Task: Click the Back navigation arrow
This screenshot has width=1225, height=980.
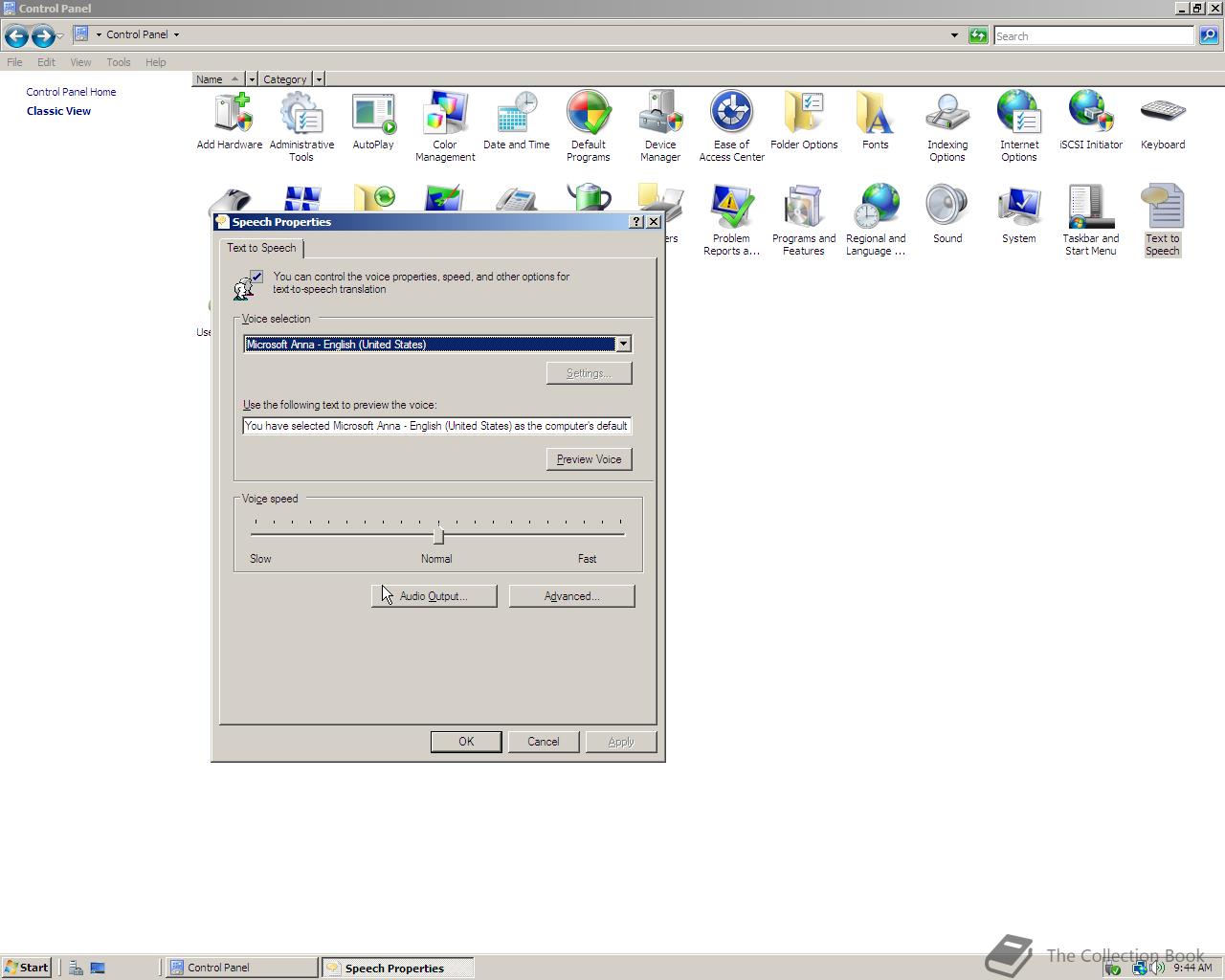Action: pos(16,36)
